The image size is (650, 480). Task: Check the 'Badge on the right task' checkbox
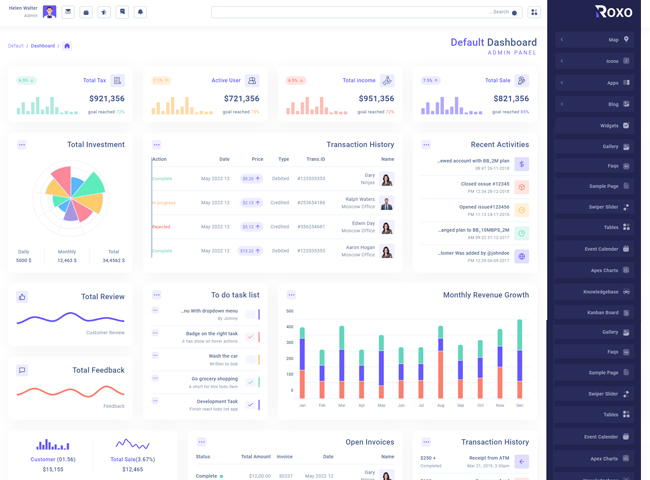[250, 337]
